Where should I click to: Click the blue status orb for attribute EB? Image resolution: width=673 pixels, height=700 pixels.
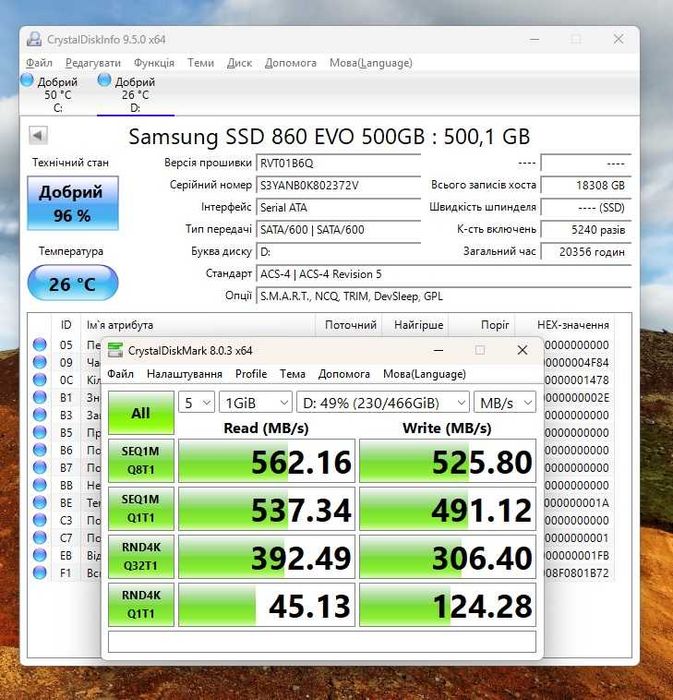(40, 555)
